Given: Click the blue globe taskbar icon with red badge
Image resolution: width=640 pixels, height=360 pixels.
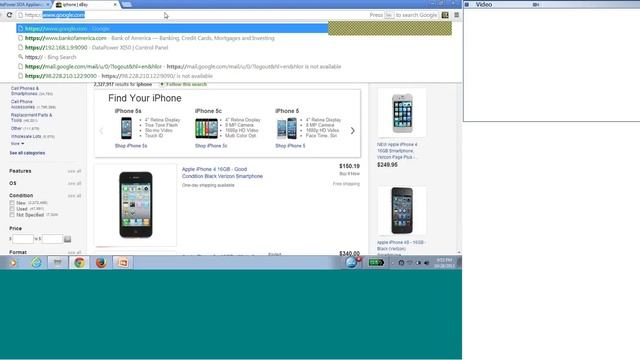Looking at the screenshot, I should [x=352, y=262].
